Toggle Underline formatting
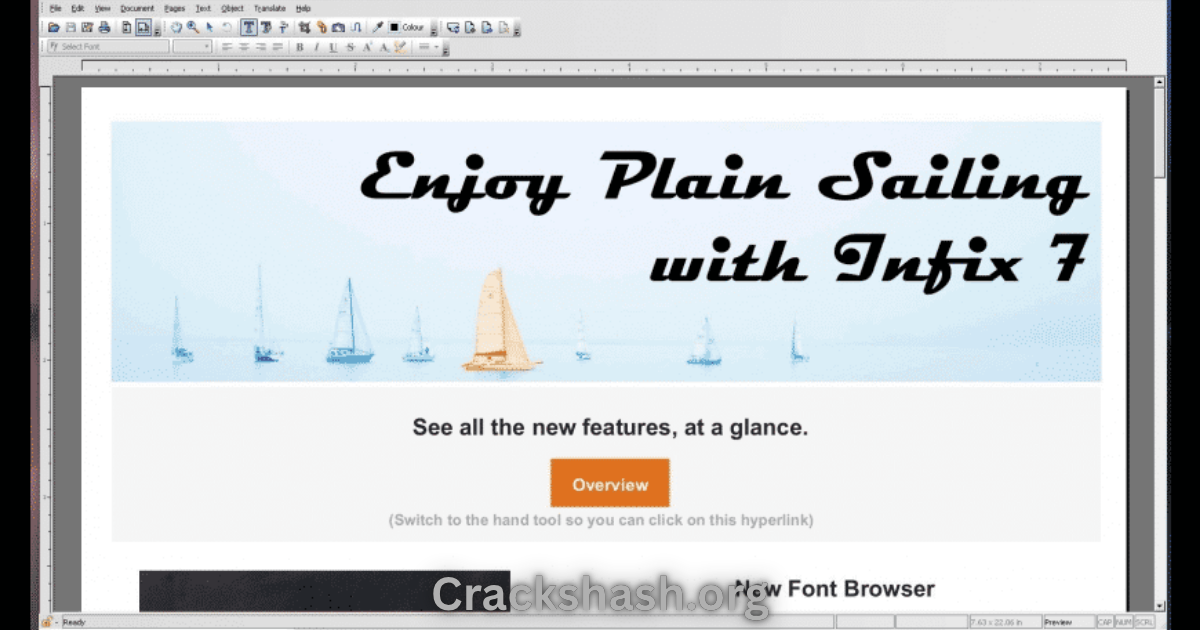The height and width of the screenshot is (630, 1200). click(x=333, y=47)
